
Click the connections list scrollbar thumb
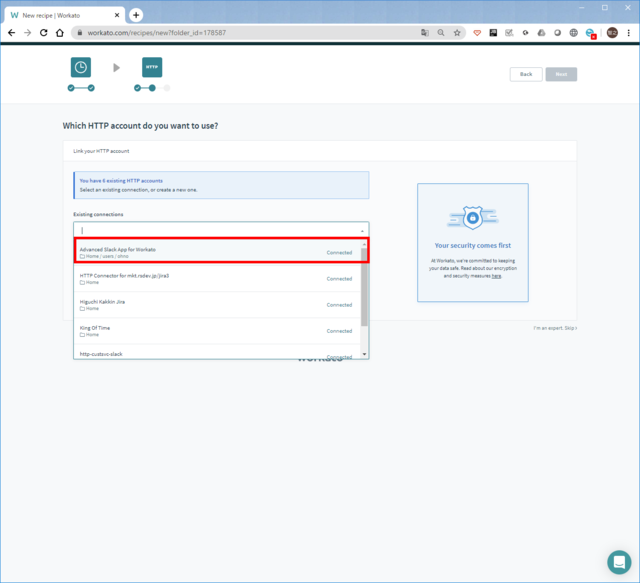click(364, 287)
